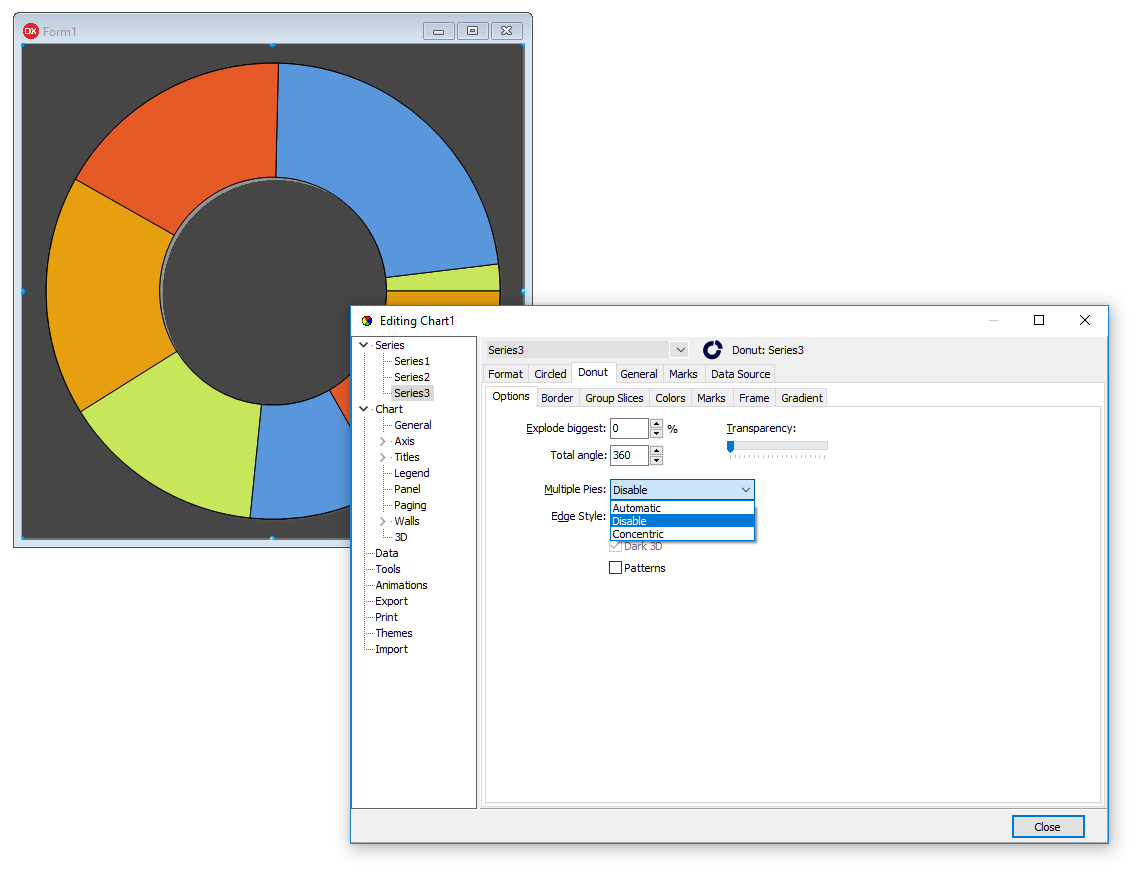Select Series1 in the tree
1139x872 pixels.
click(x=411, y=361)
